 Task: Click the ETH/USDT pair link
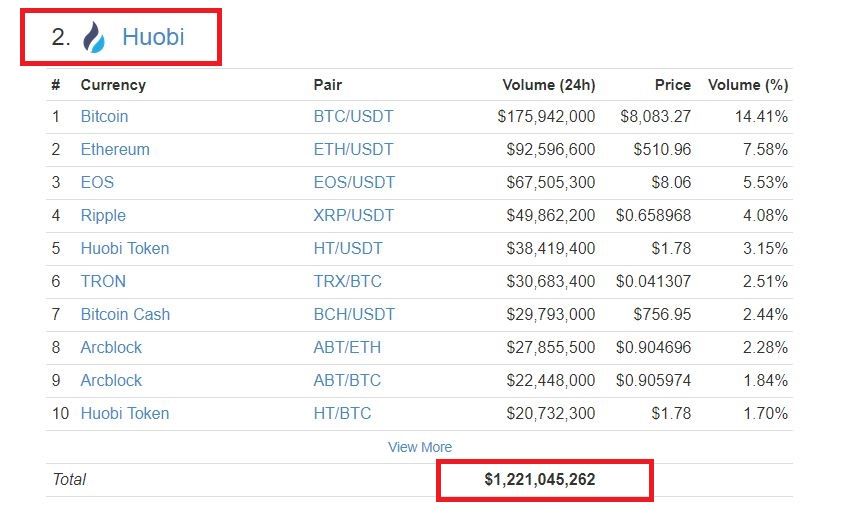353,149
